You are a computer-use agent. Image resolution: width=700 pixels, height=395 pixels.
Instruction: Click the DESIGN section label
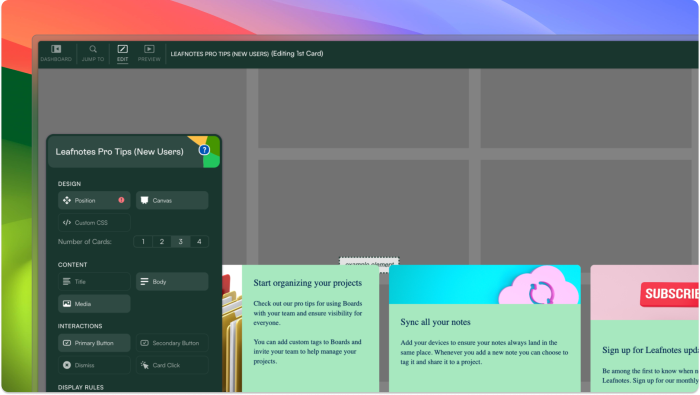[x=69, y=184]
